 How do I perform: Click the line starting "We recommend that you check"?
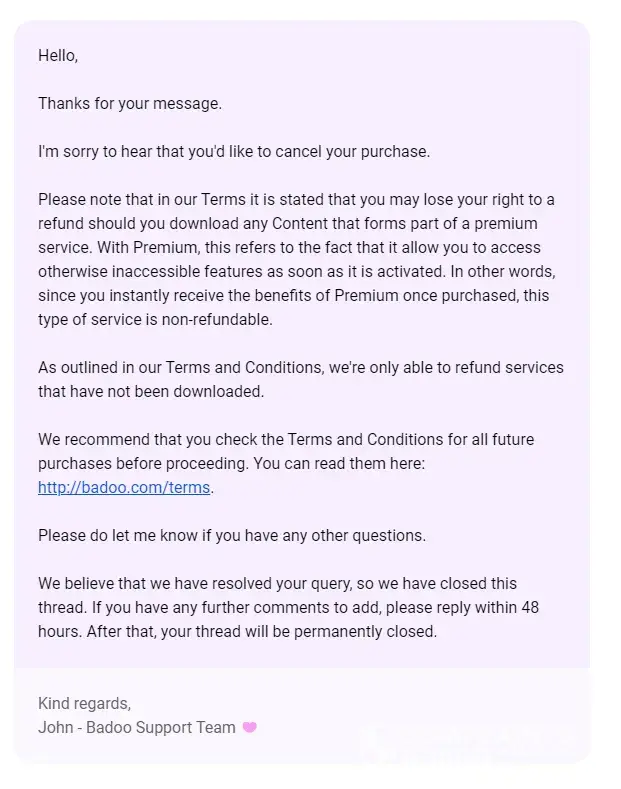click(x=286, y=440)
